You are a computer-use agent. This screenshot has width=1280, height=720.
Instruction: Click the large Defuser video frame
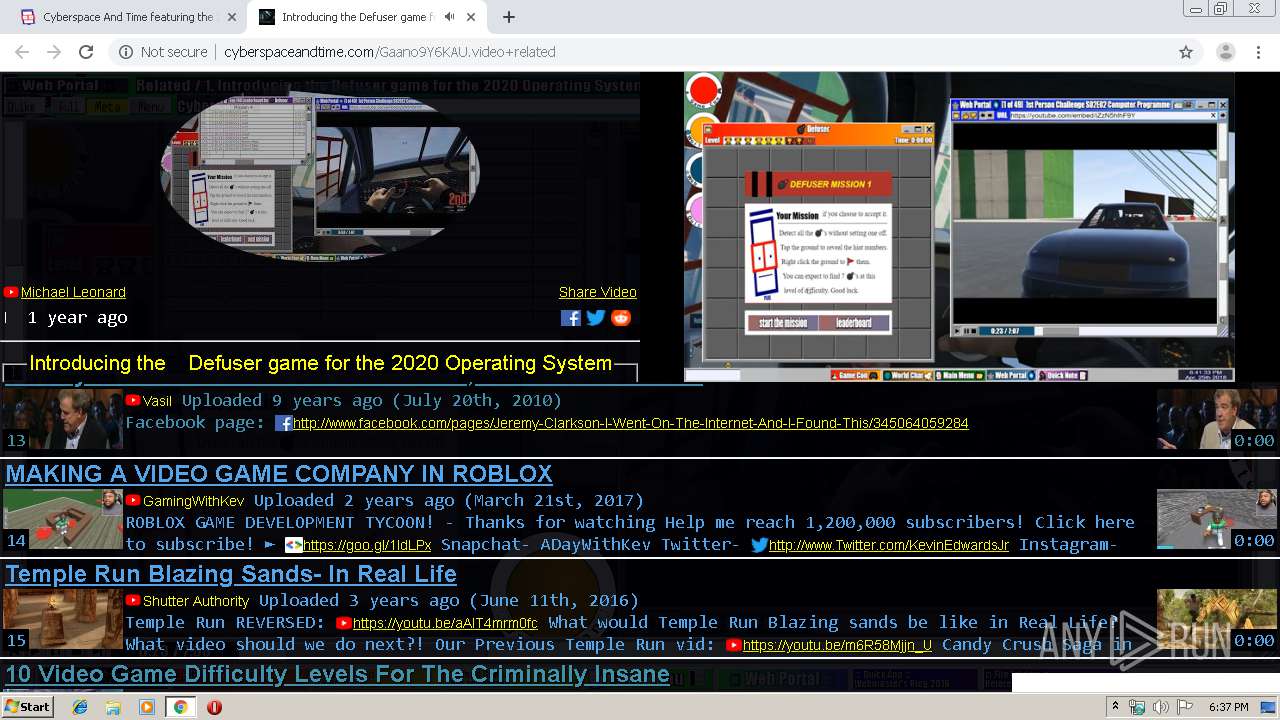[959, 227]
